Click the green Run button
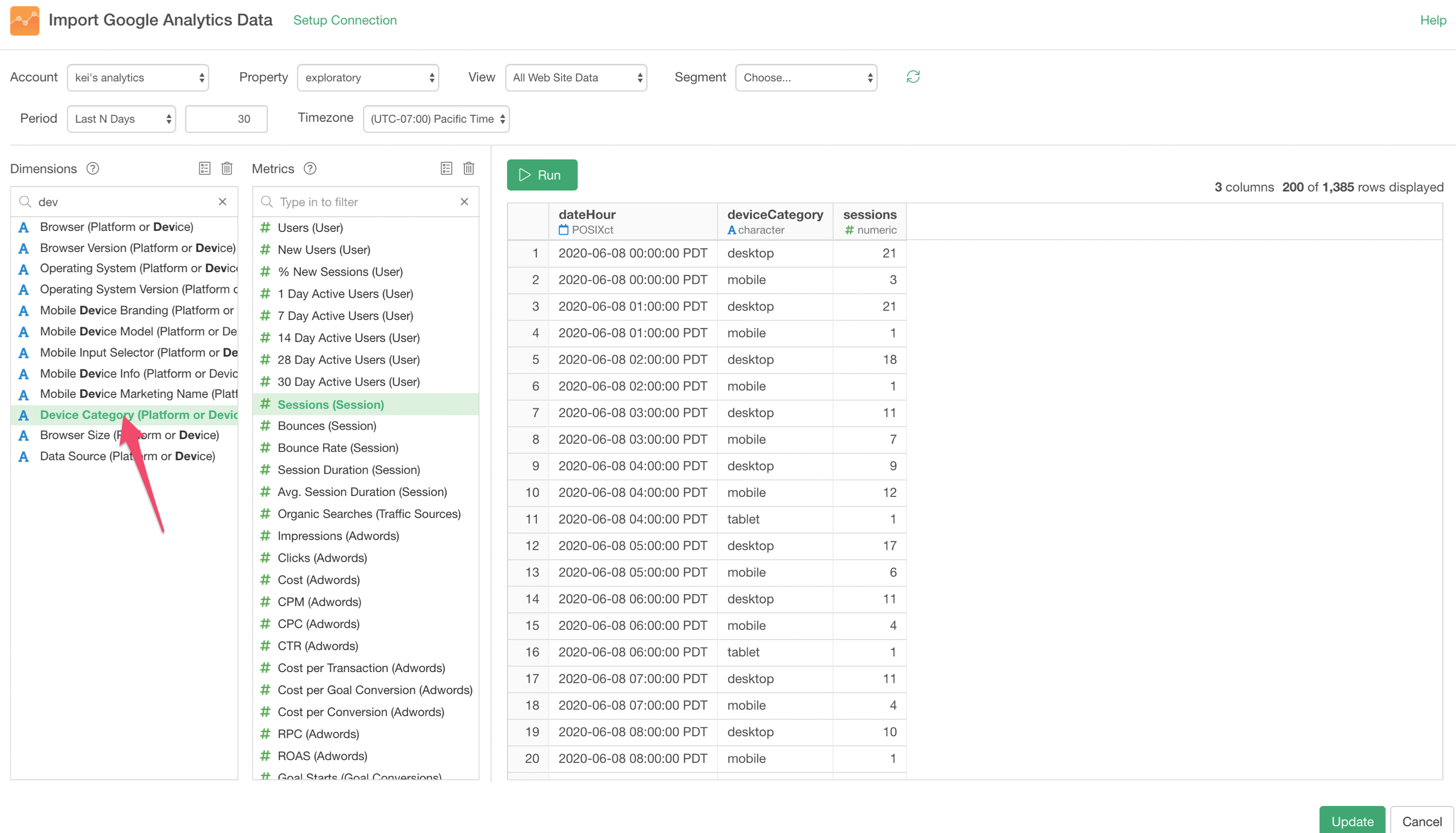Image resolution: width=1456 pixels, height=833 pixels. (542, 175)
